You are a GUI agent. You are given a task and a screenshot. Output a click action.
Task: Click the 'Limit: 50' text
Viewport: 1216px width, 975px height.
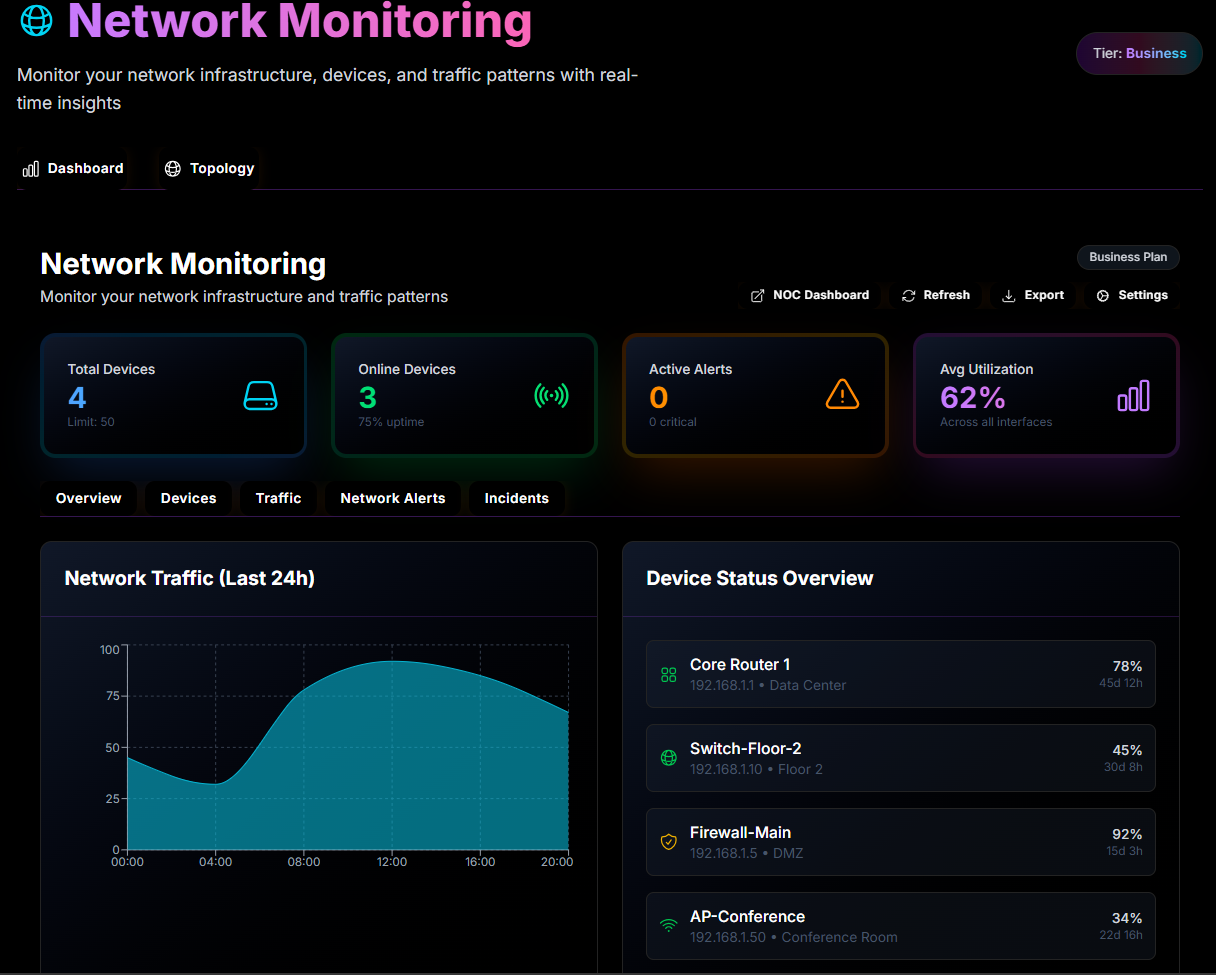click(91, 422)
